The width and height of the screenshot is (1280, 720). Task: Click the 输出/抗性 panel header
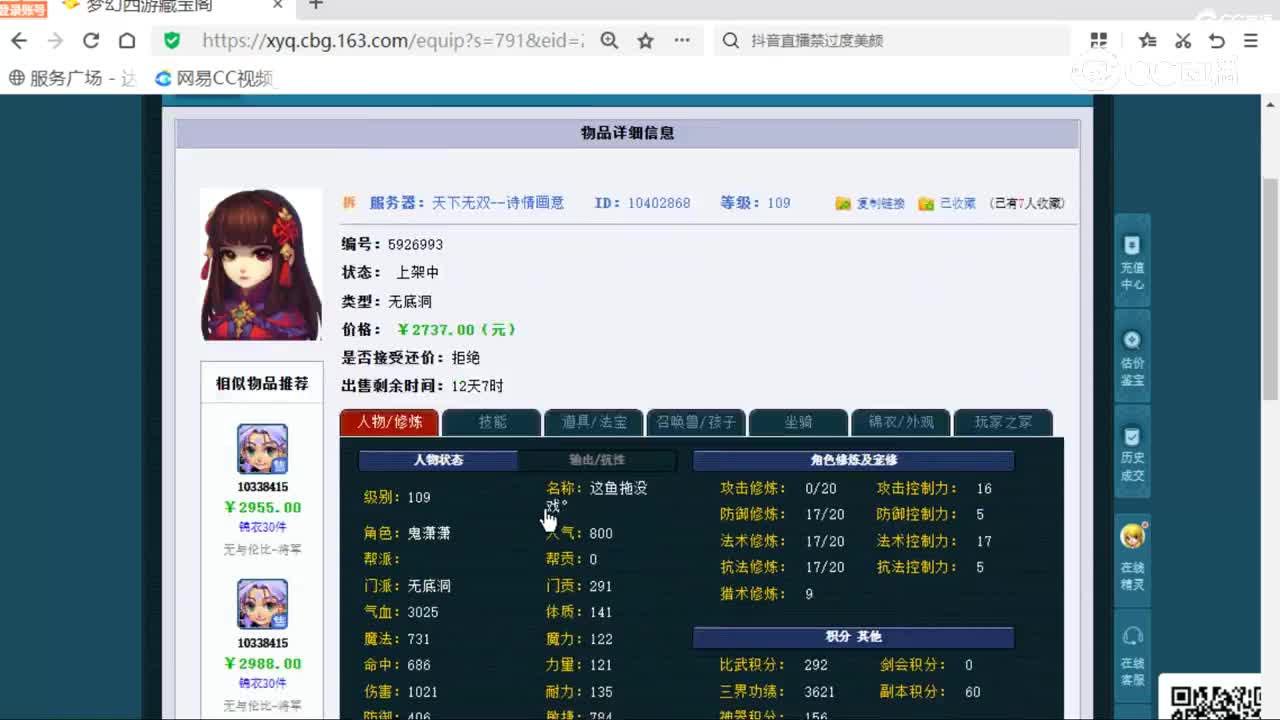click(597, 460)
